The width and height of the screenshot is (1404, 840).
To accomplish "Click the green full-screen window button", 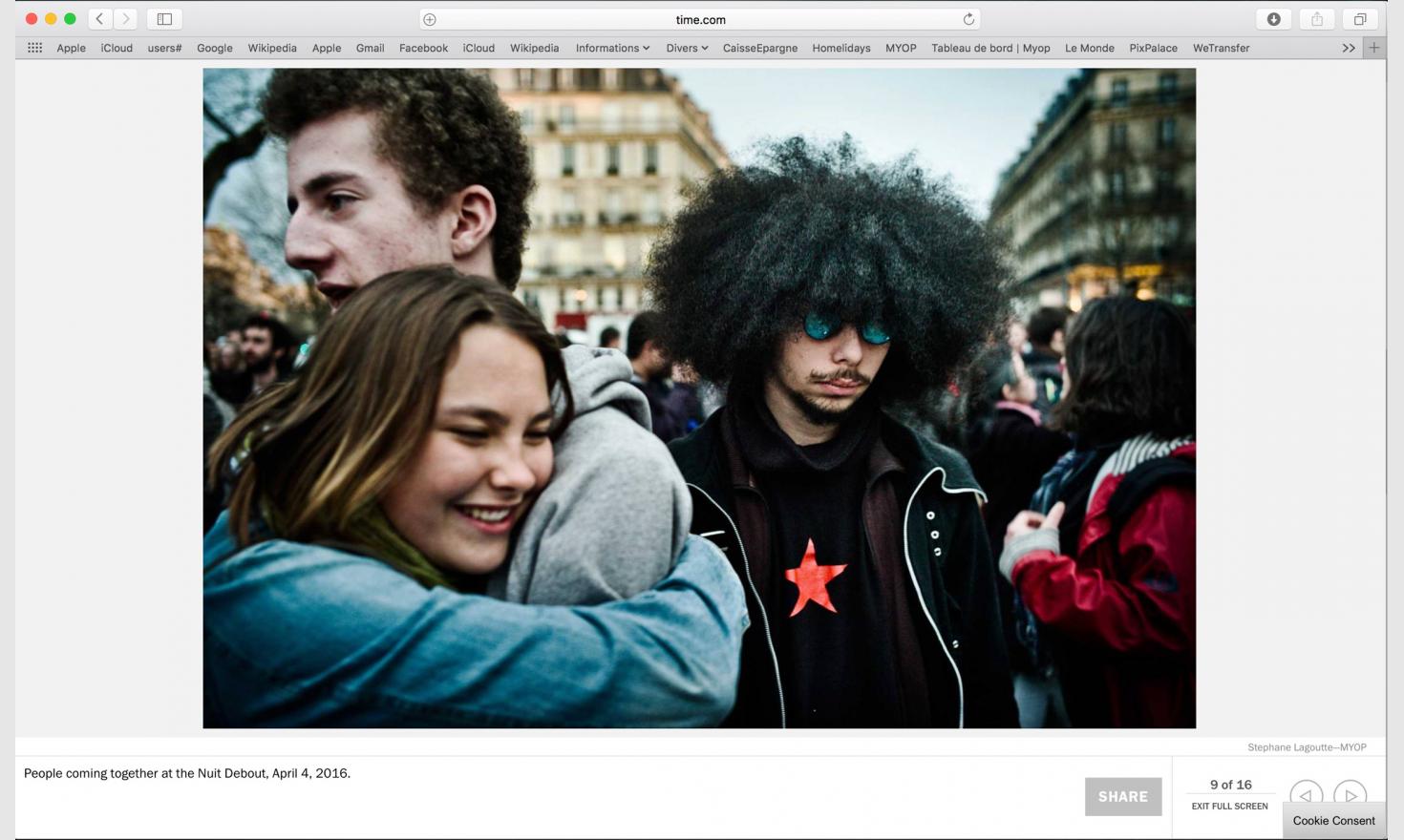I will tap(70, 19).
